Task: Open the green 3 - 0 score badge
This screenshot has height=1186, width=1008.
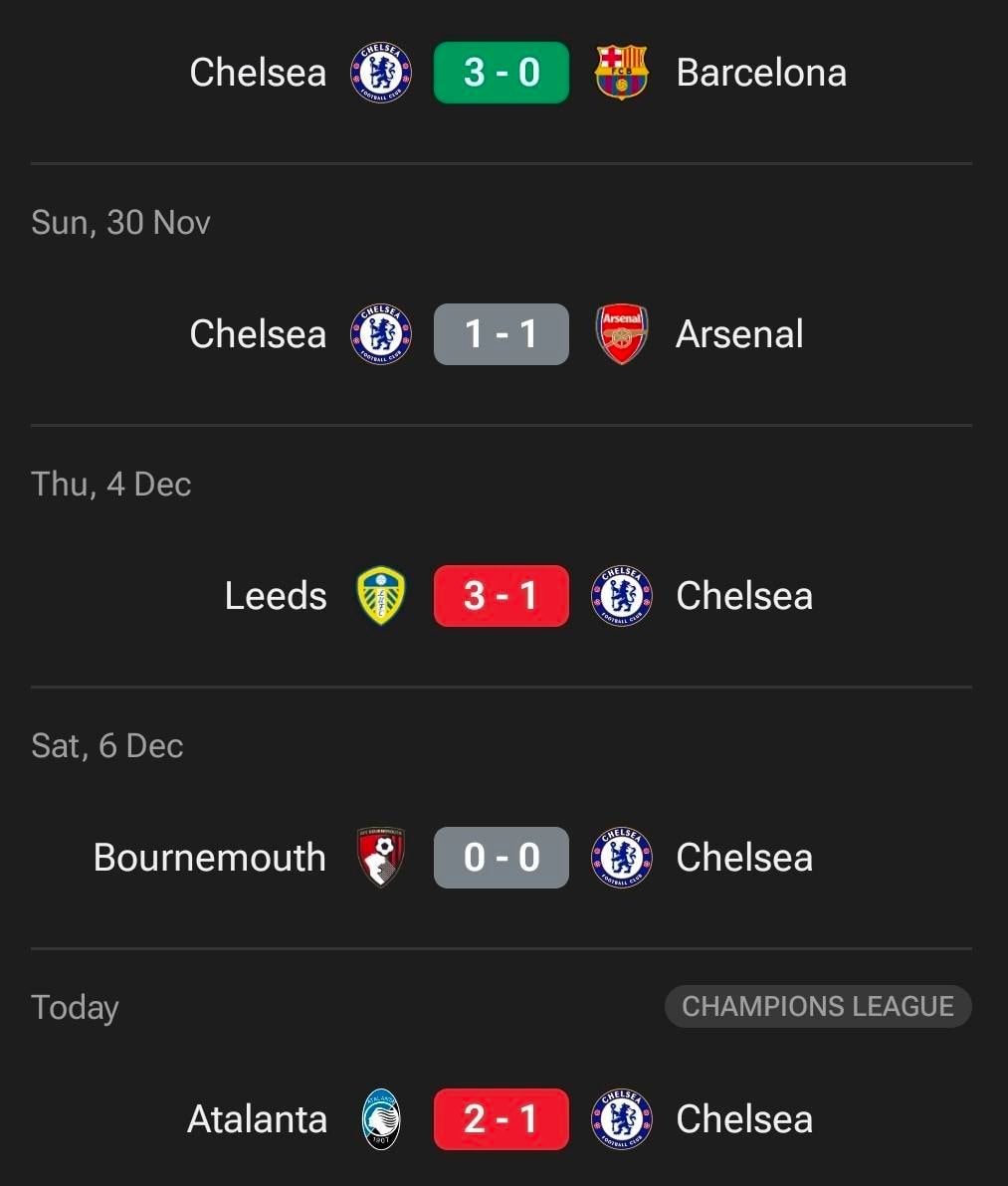Action: pyautogui.click(x=502, y=73)
